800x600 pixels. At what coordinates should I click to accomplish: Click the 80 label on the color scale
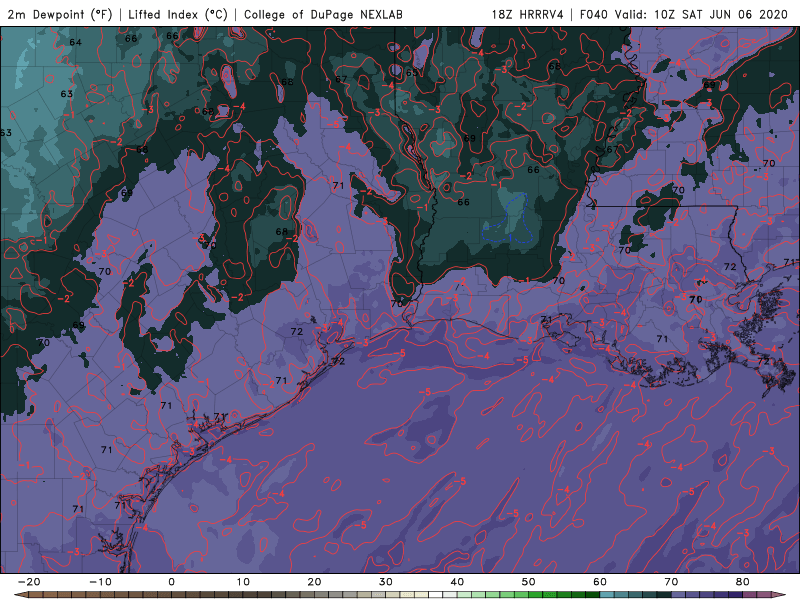(x=743, y=582)
